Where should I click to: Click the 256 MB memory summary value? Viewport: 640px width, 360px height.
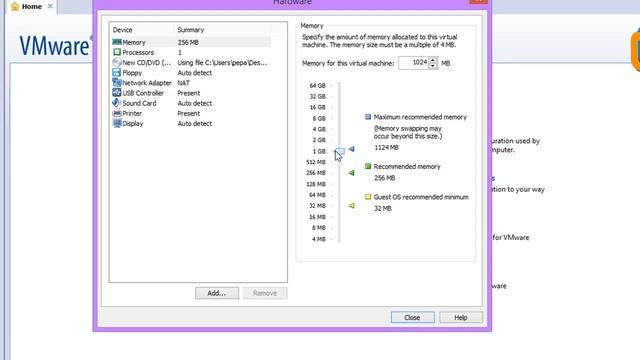(x=188, y=42)
